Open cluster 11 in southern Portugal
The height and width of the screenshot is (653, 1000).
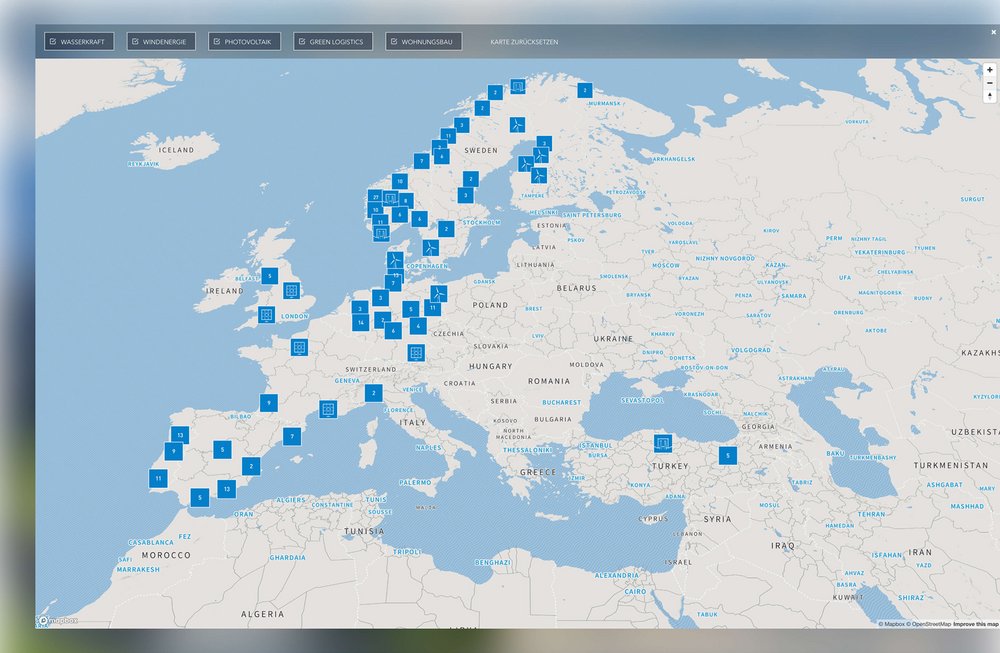[158, 478]
